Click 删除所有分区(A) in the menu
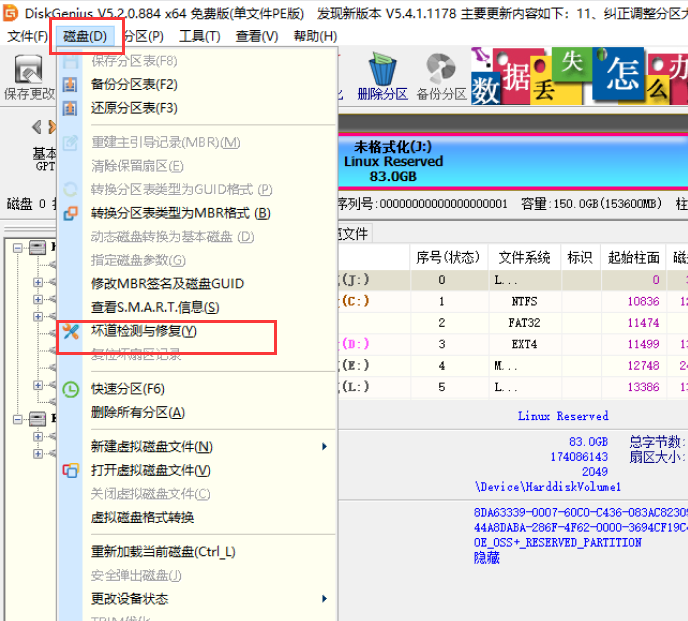 coord(137,412)
